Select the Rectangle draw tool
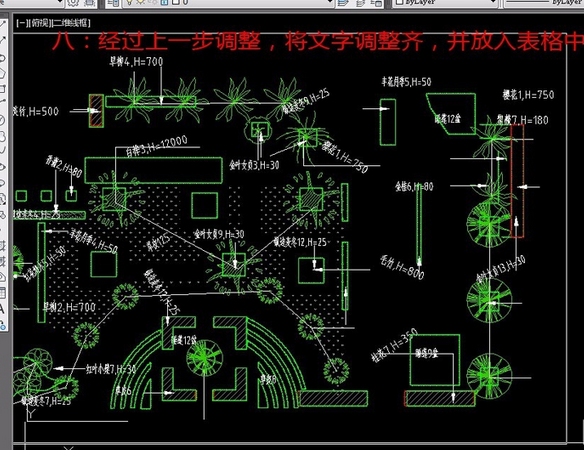584x450 pixels. 2,89
